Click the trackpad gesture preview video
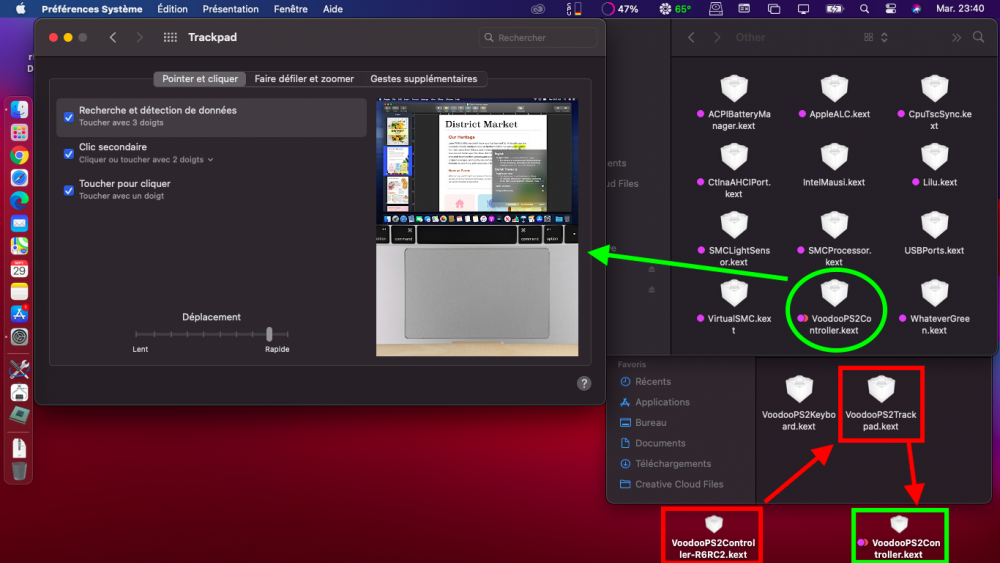The height and width of the screenshot is (563, 1000). point(477,226)
